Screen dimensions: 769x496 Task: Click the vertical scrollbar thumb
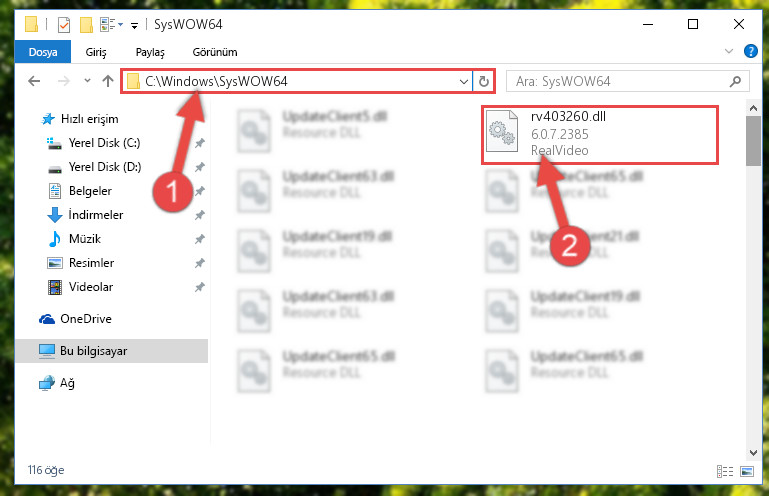coord(753,141)
